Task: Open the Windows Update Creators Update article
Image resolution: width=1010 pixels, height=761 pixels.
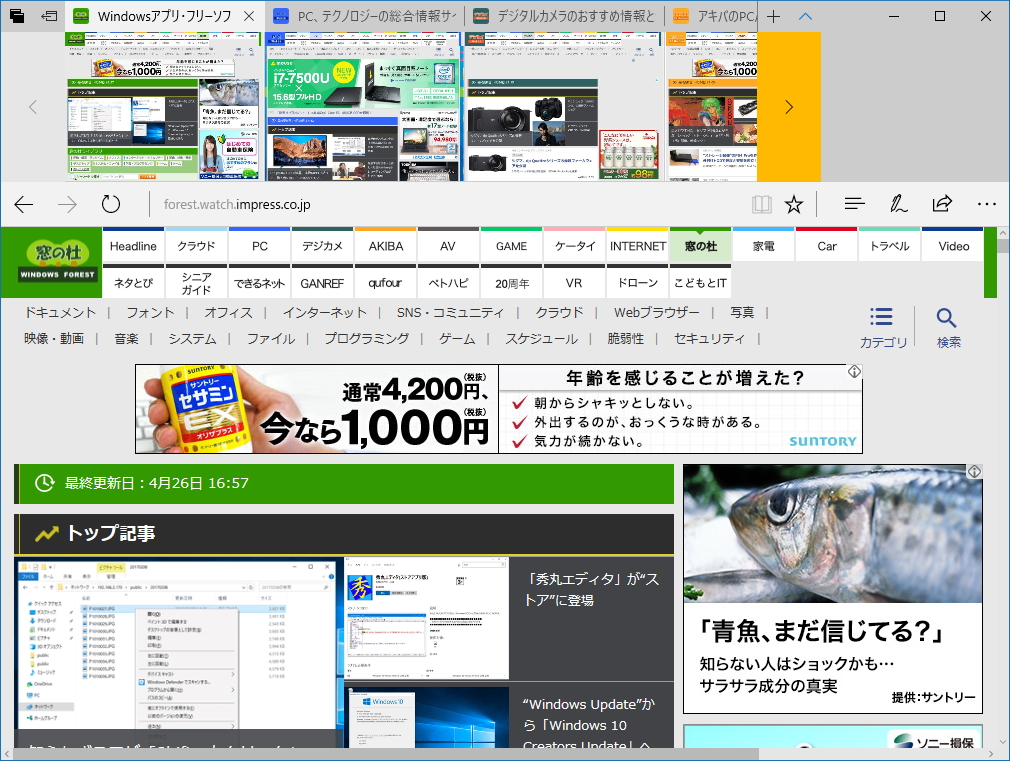Action: tap(587, 724)
